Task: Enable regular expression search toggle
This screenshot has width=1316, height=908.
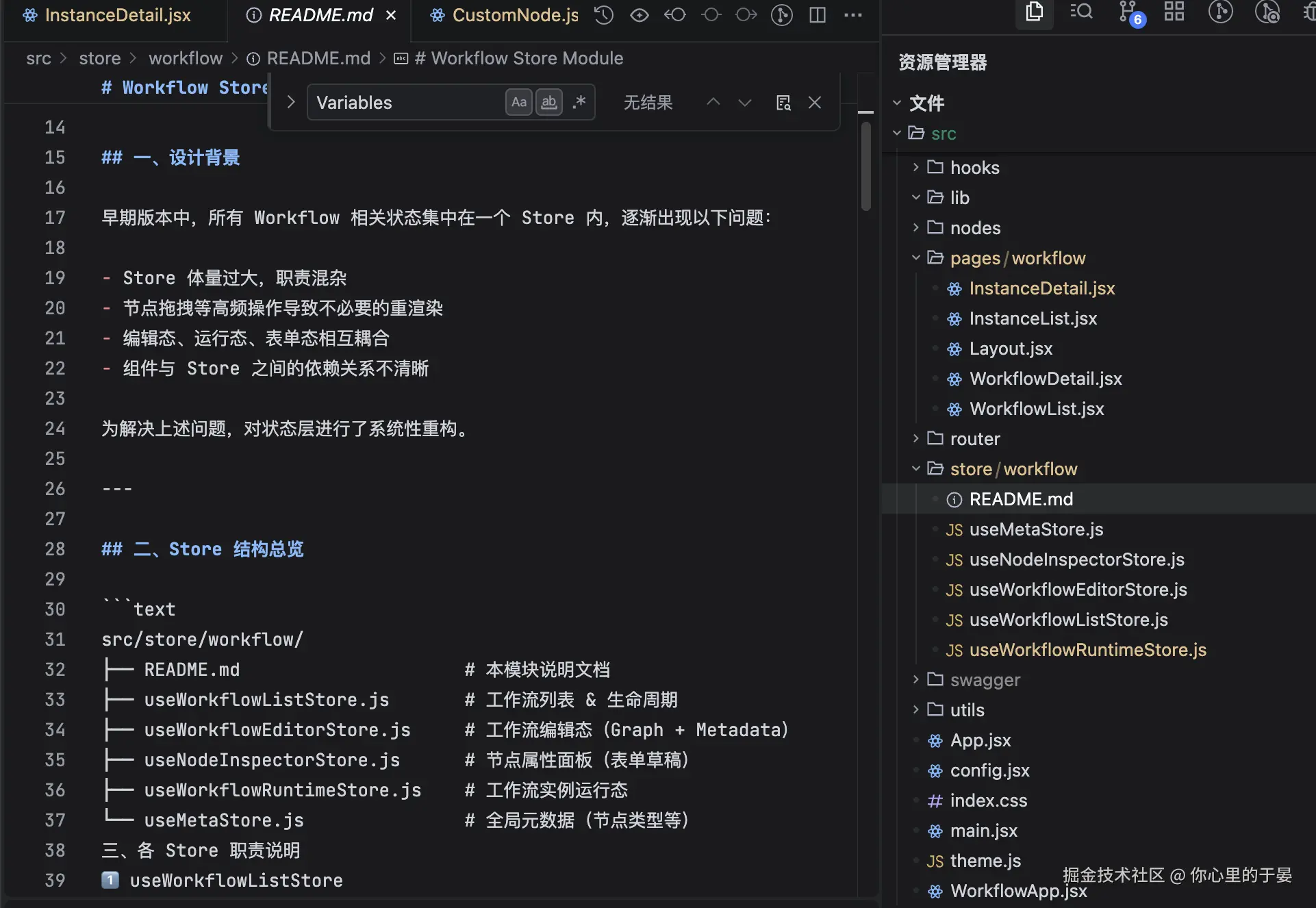Action: 579,102
